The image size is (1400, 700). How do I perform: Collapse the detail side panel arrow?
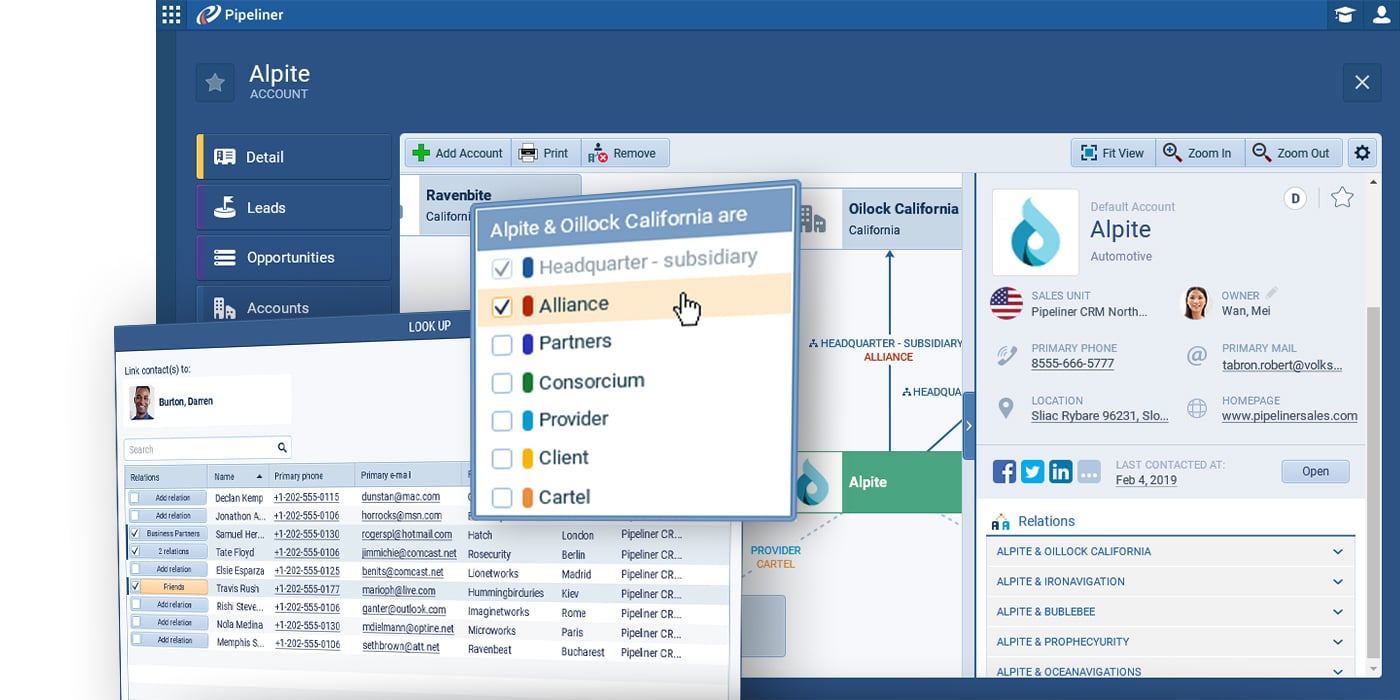point(968,426)
